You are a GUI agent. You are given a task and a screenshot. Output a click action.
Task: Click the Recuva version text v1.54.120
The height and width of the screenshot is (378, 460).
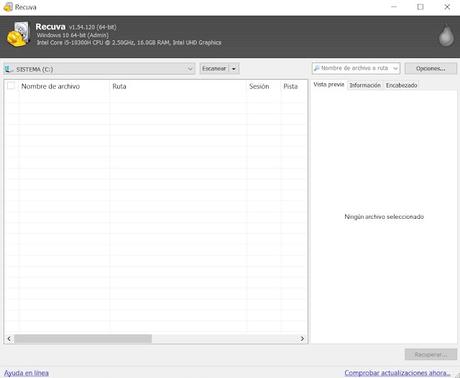[x=93, y=27]
